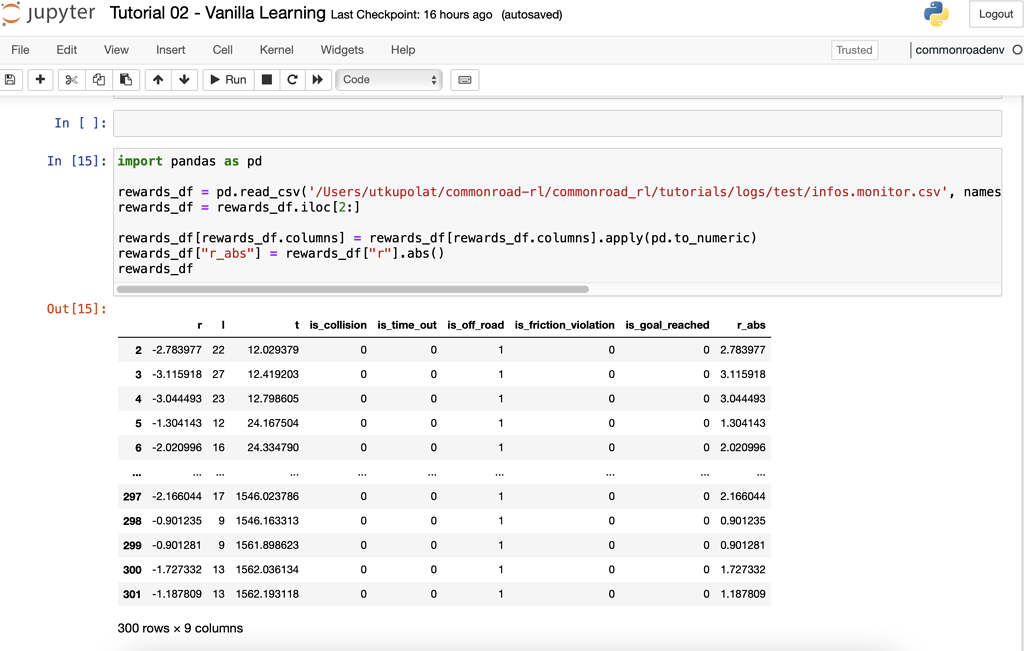Restart the kernel icon
Screen dimensions: 1024x651
pyautogui.click(x=292, y=80)
